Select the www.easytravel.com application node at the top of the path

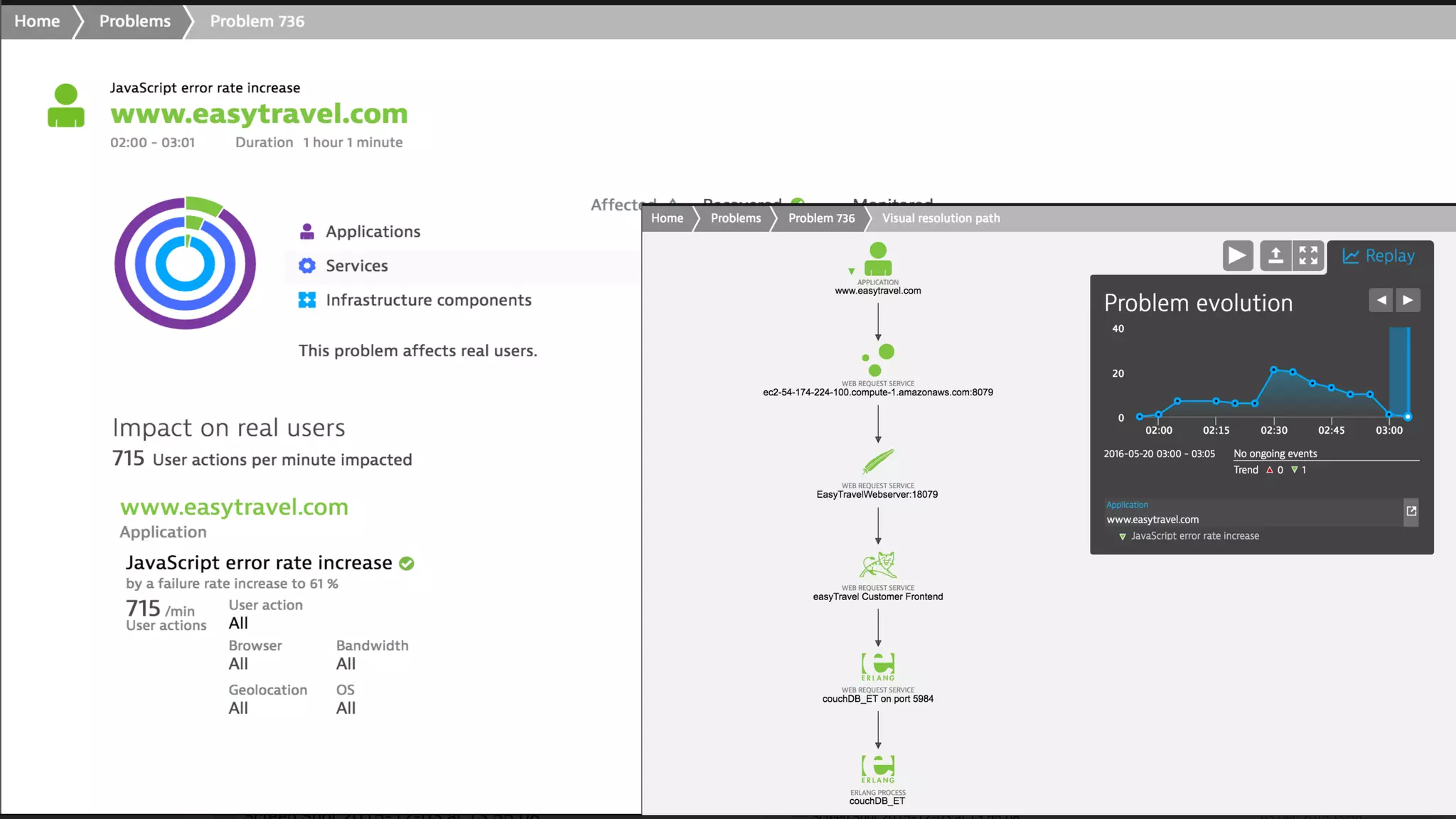point(878,259)
